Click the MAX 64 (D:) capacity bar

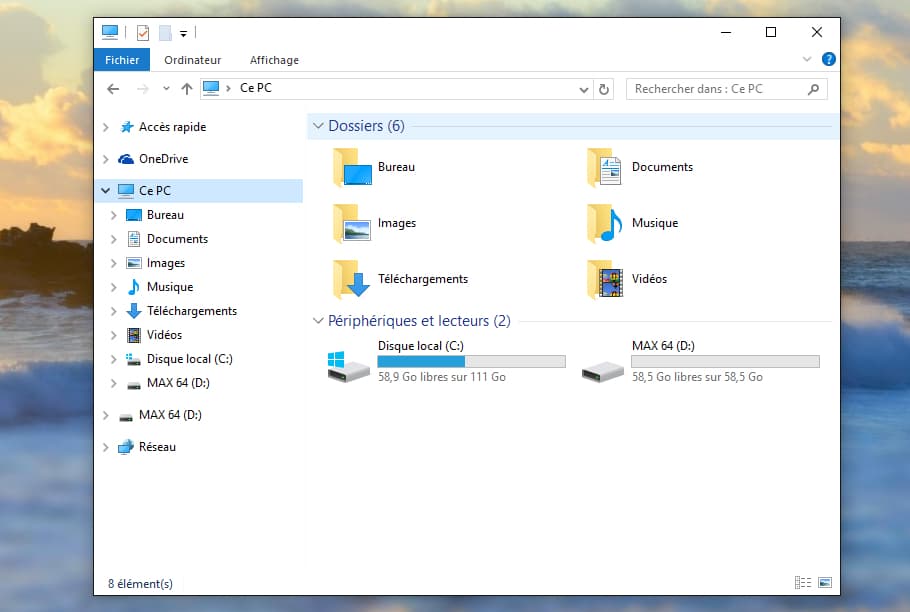coord(725,362)
